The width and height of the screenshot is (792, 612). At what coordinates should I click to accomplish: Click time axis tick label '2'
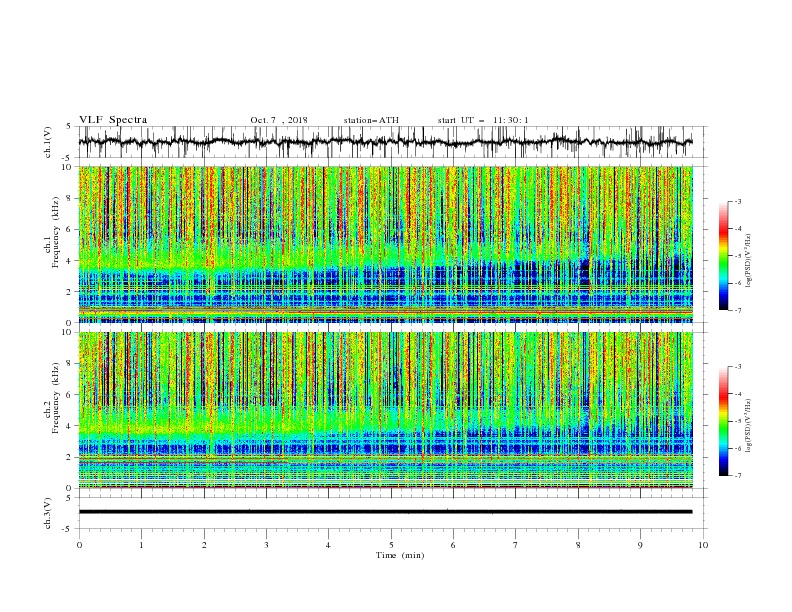204,545
